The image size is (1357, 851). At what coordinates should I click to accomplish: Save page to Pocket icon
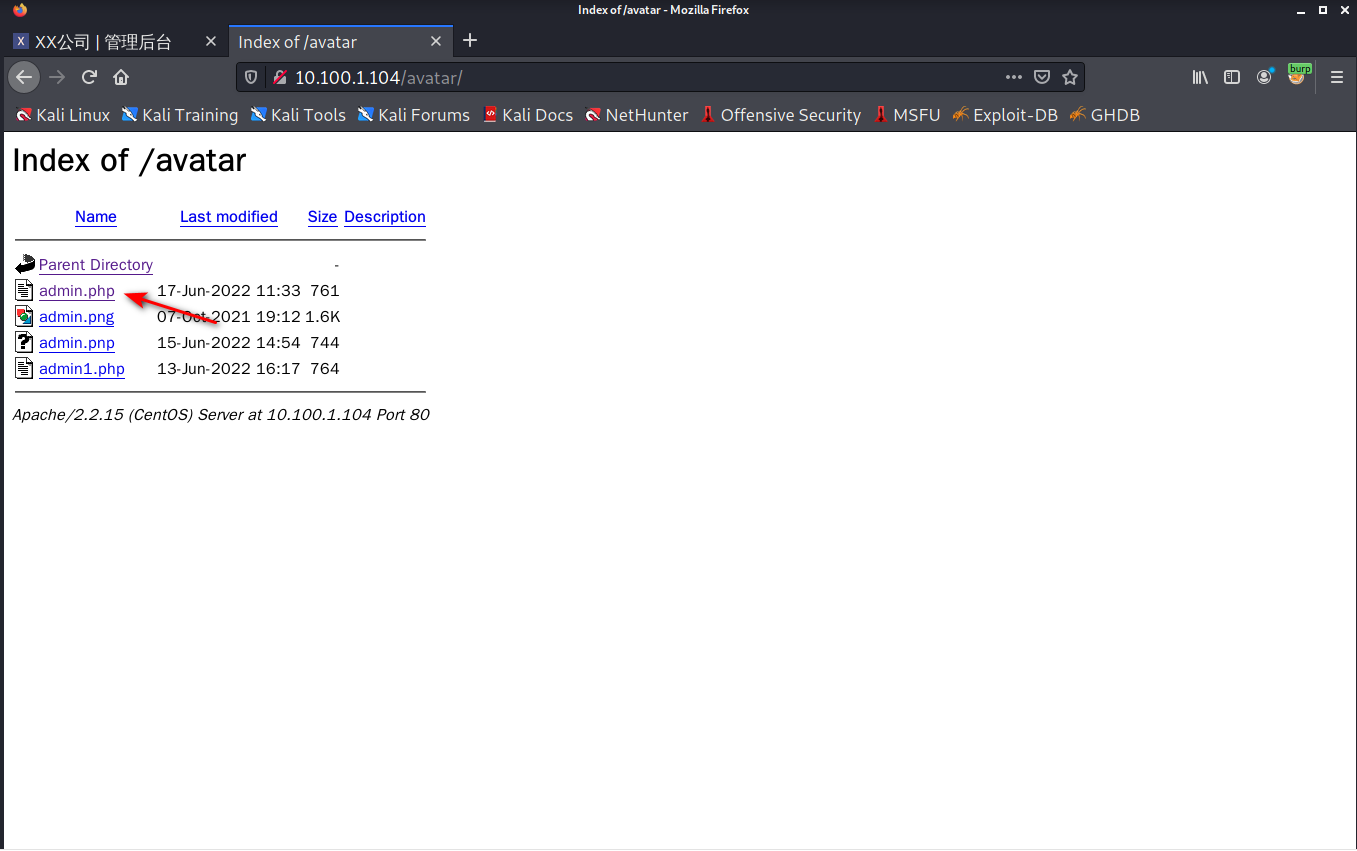click(x=1041, y=77)
